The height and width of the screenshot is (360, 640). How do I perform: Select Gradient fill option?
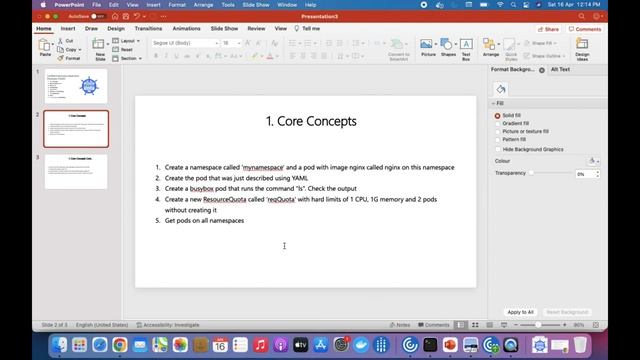[497, 123]
